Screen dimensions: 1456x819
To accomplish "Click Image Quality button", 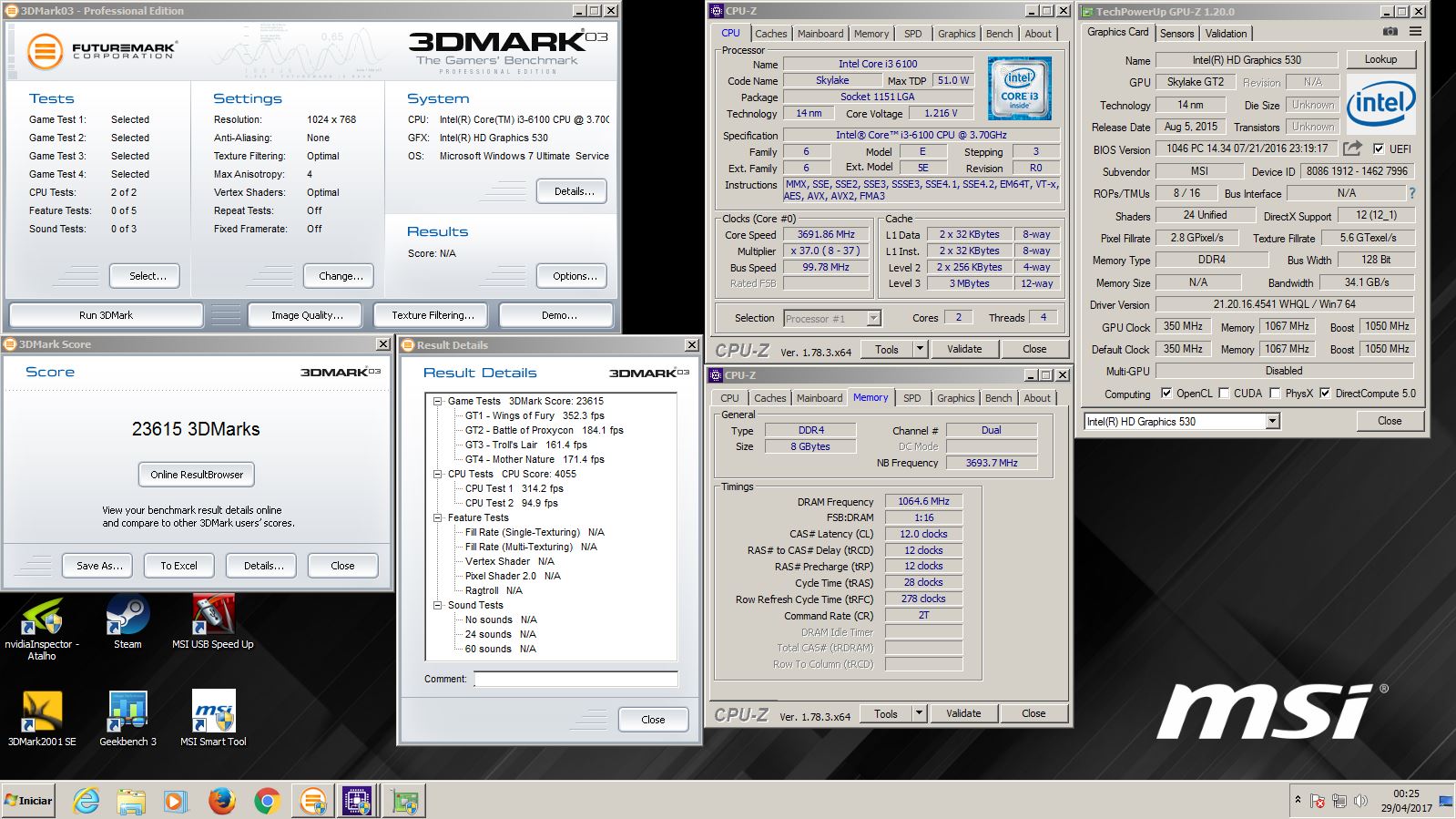I will tap(307, 314).
